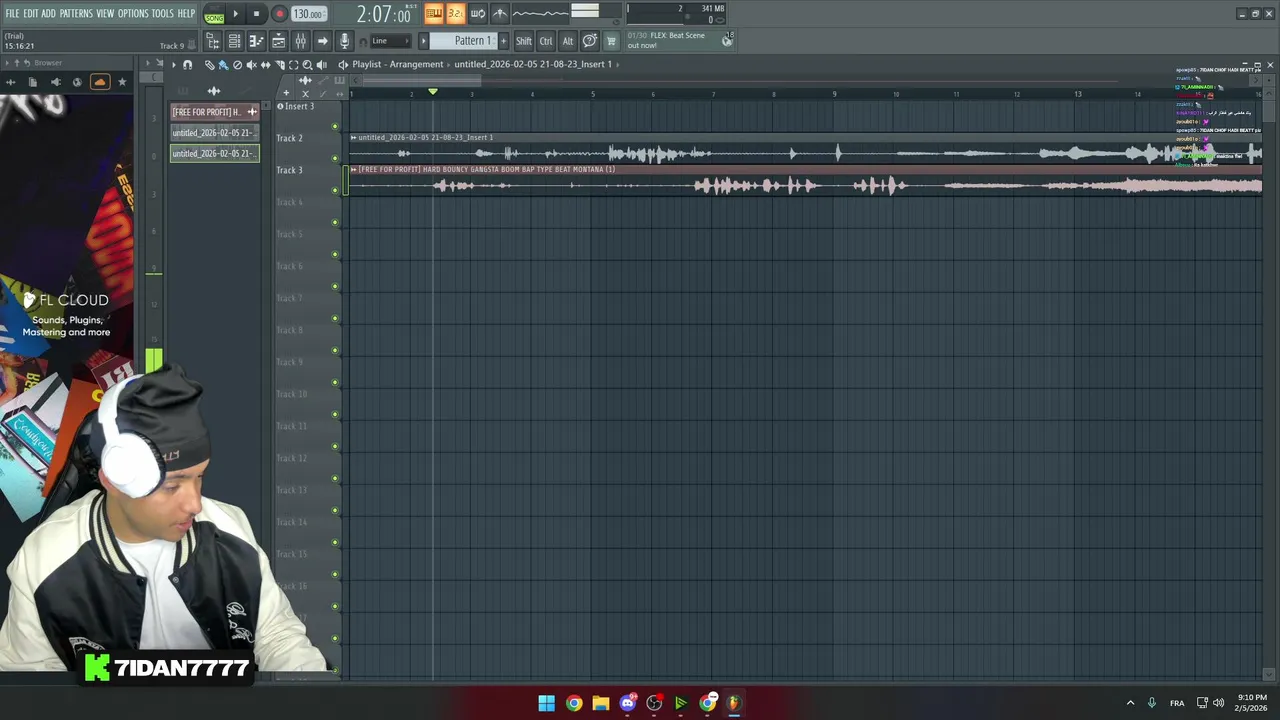Click the 130.000 tempo field

[308, 14]
